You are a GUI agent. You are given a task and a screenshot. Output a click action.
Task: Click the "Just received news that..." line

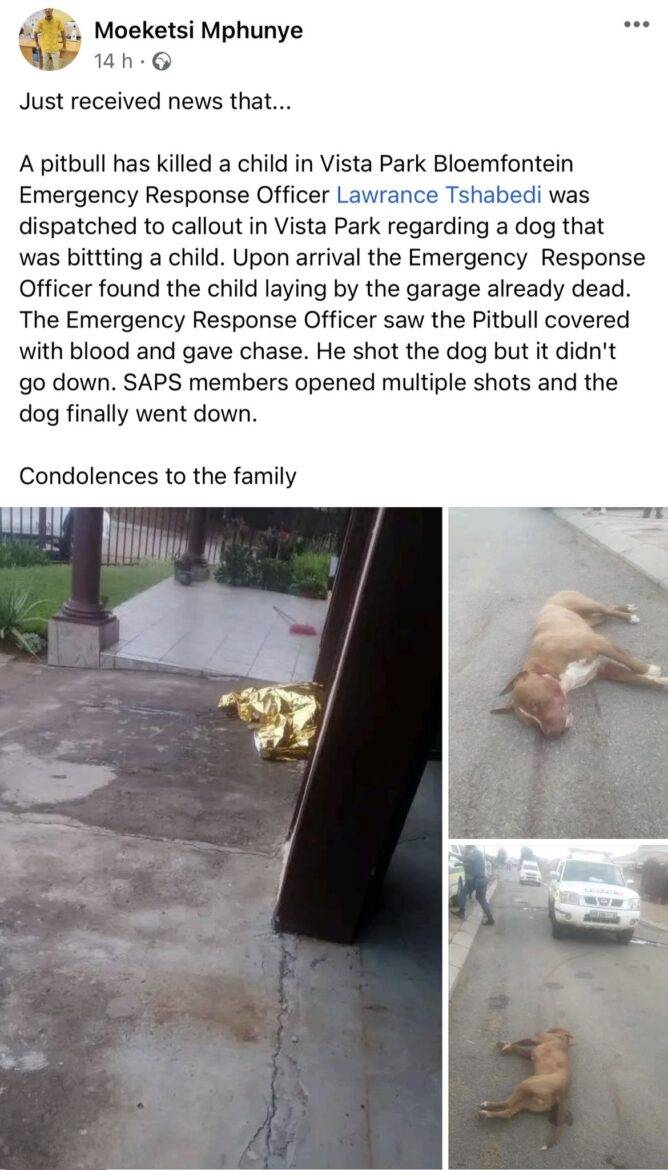pyautogui.click(x=154, y=102)
